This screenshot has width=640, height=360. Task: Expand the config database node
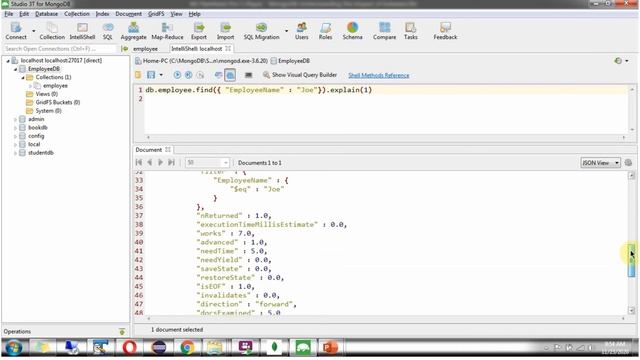click(x=16, y=136)
